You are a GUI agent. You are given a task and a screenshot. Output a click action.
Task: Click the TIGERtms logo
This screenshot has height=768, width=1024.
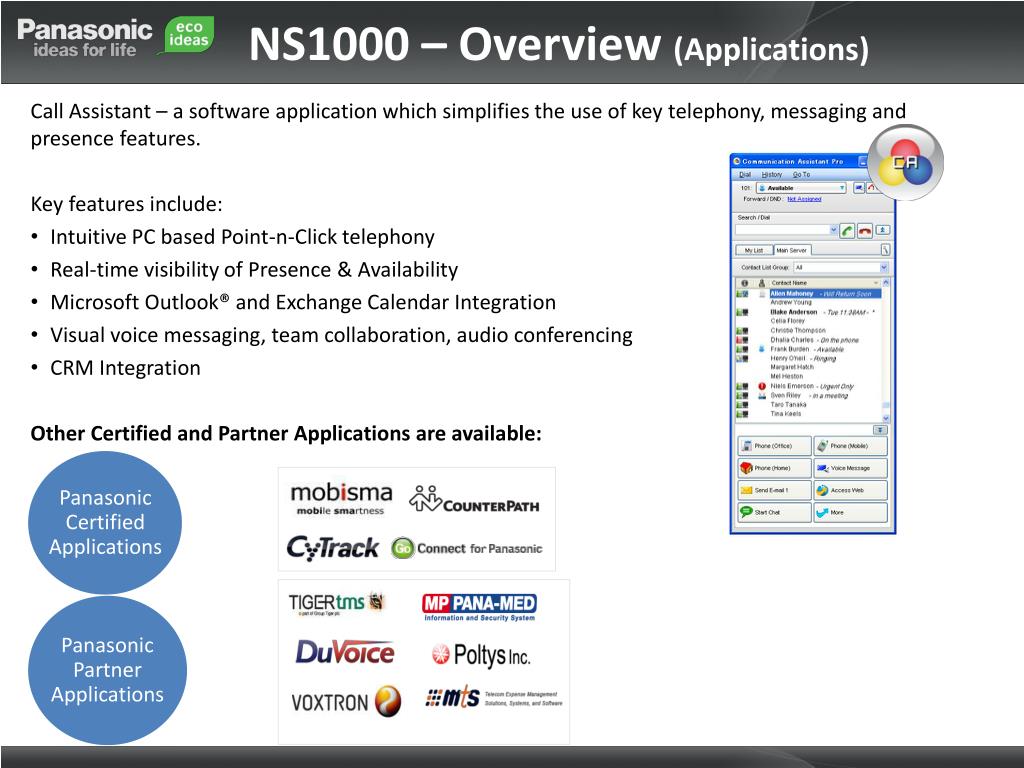click(337, 603)
